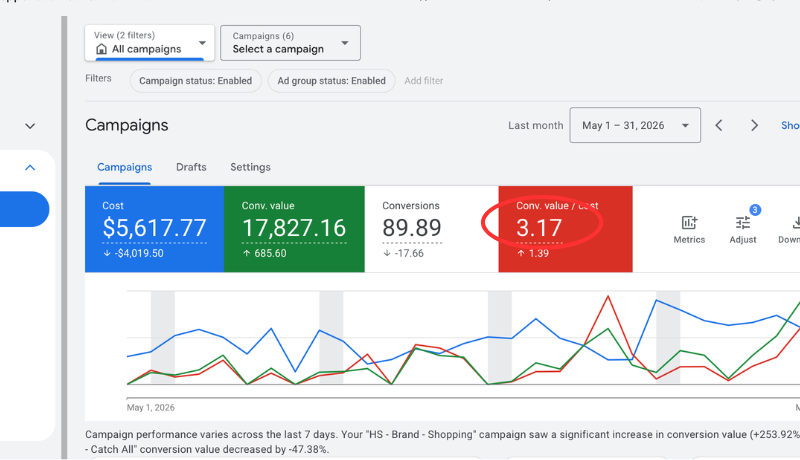Switch to the Drafts tab
This screenshot has width=800, height=460.
pyautogui.click(x=191, y=167)
